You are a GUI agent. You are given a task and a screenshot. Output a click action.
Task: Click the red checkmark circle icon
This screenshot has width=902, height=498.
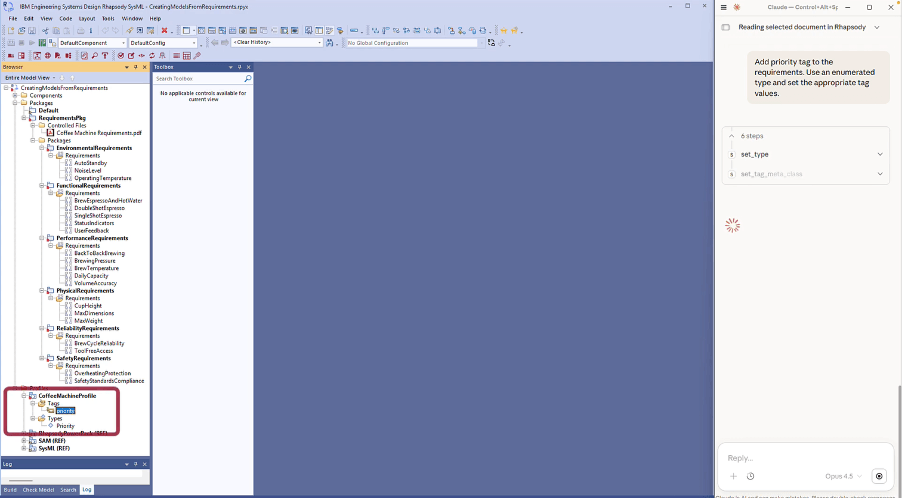click(x=121, y=55)
